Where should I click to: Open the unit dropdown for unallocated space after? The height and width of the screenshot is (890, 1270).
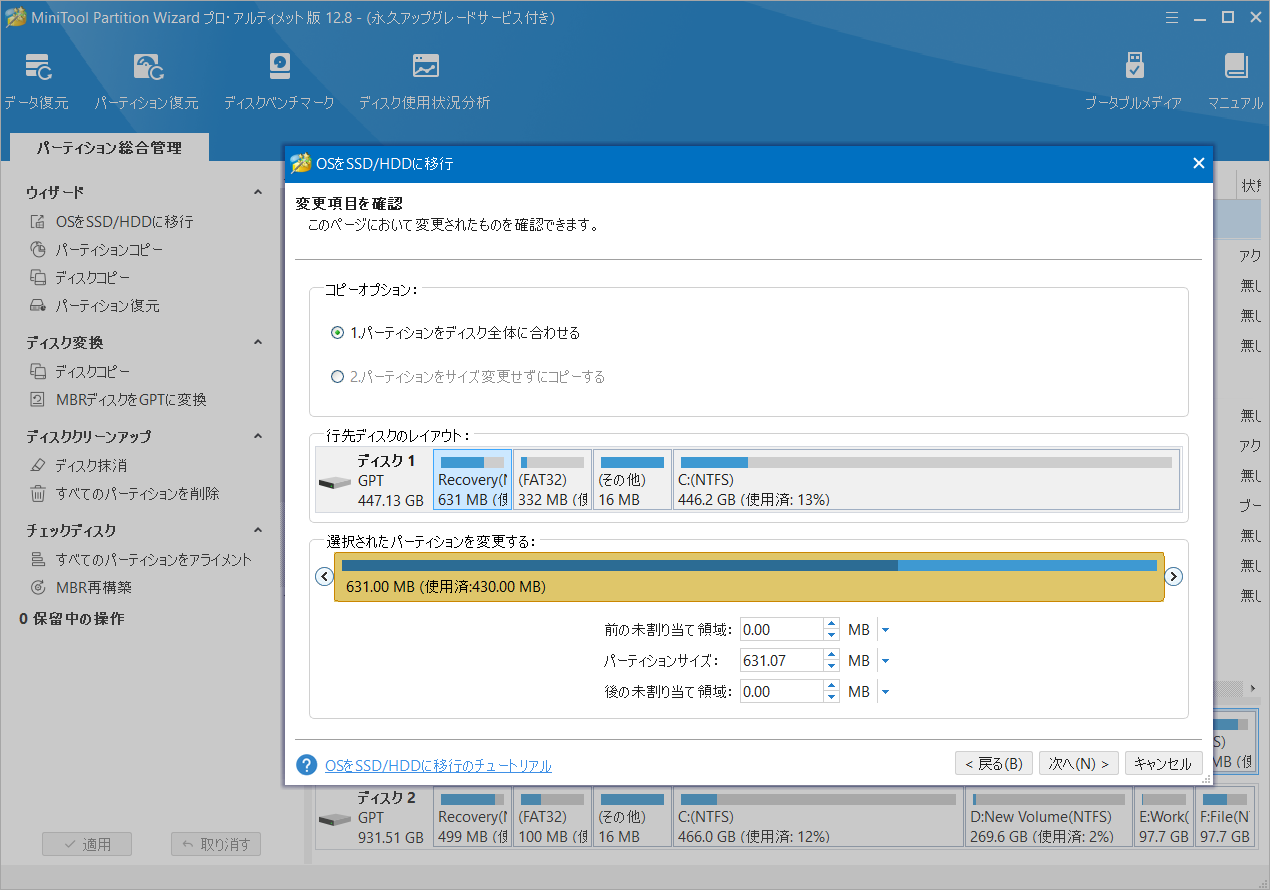[885, 692]
